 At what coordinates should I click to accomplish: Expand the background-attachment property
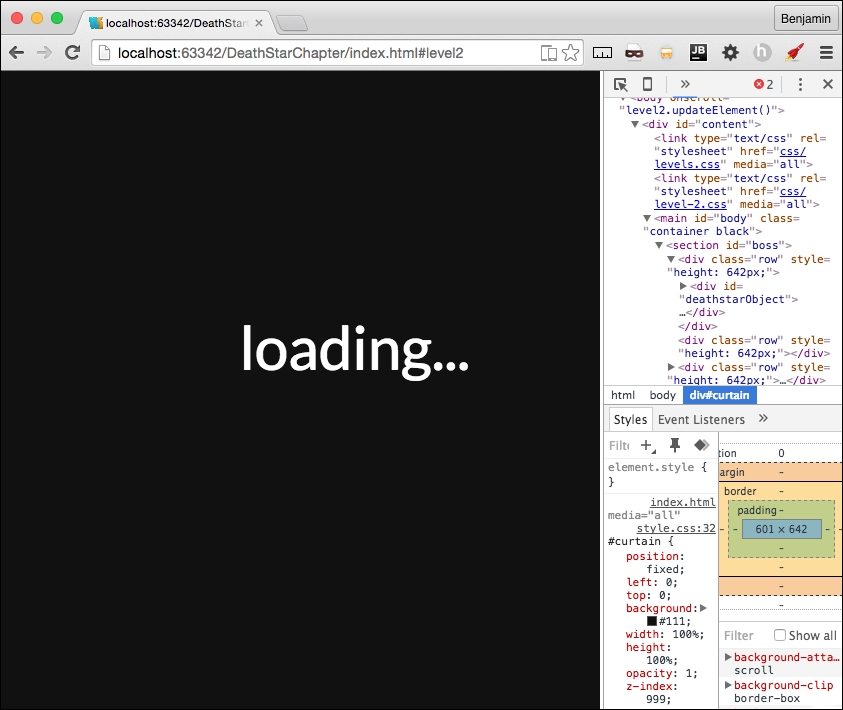click(x=727, y=657)
